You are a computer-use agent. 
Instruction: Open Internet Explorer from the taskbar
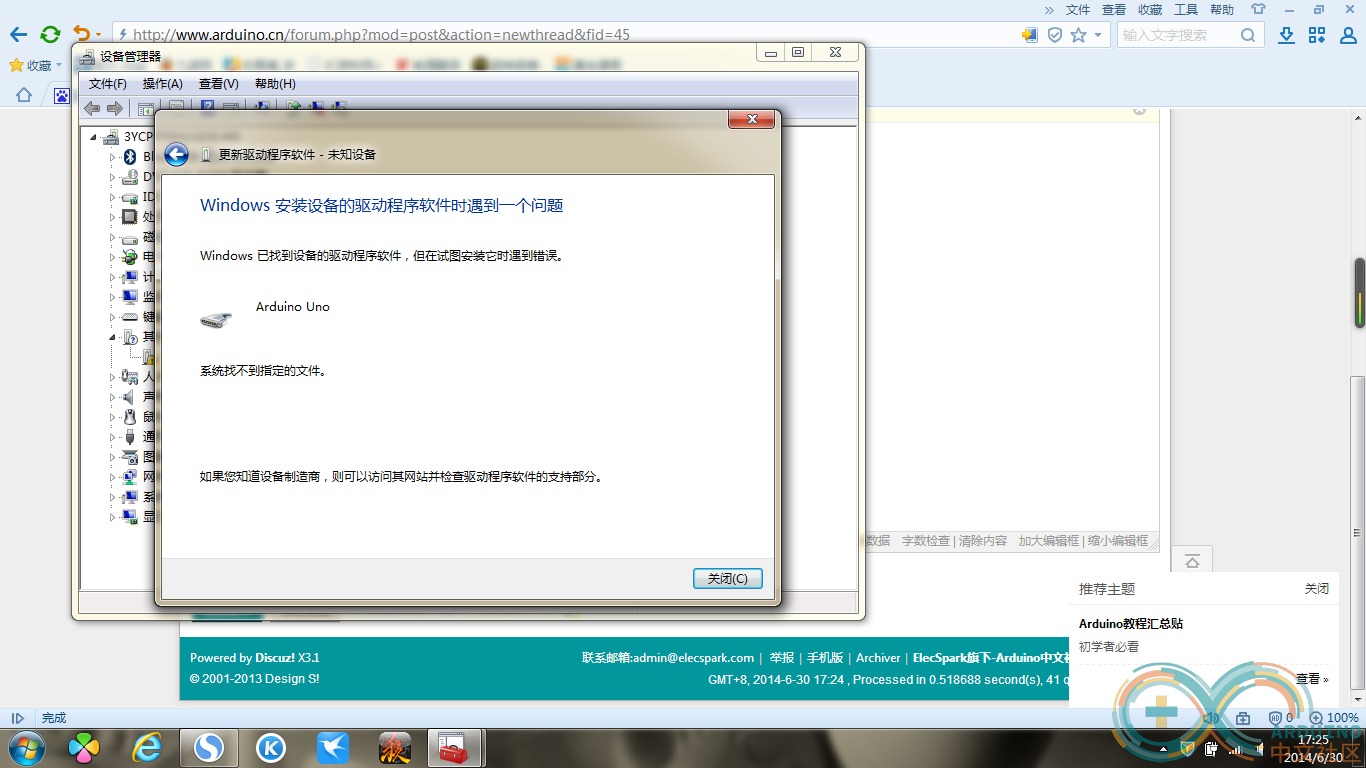(148, 747)
